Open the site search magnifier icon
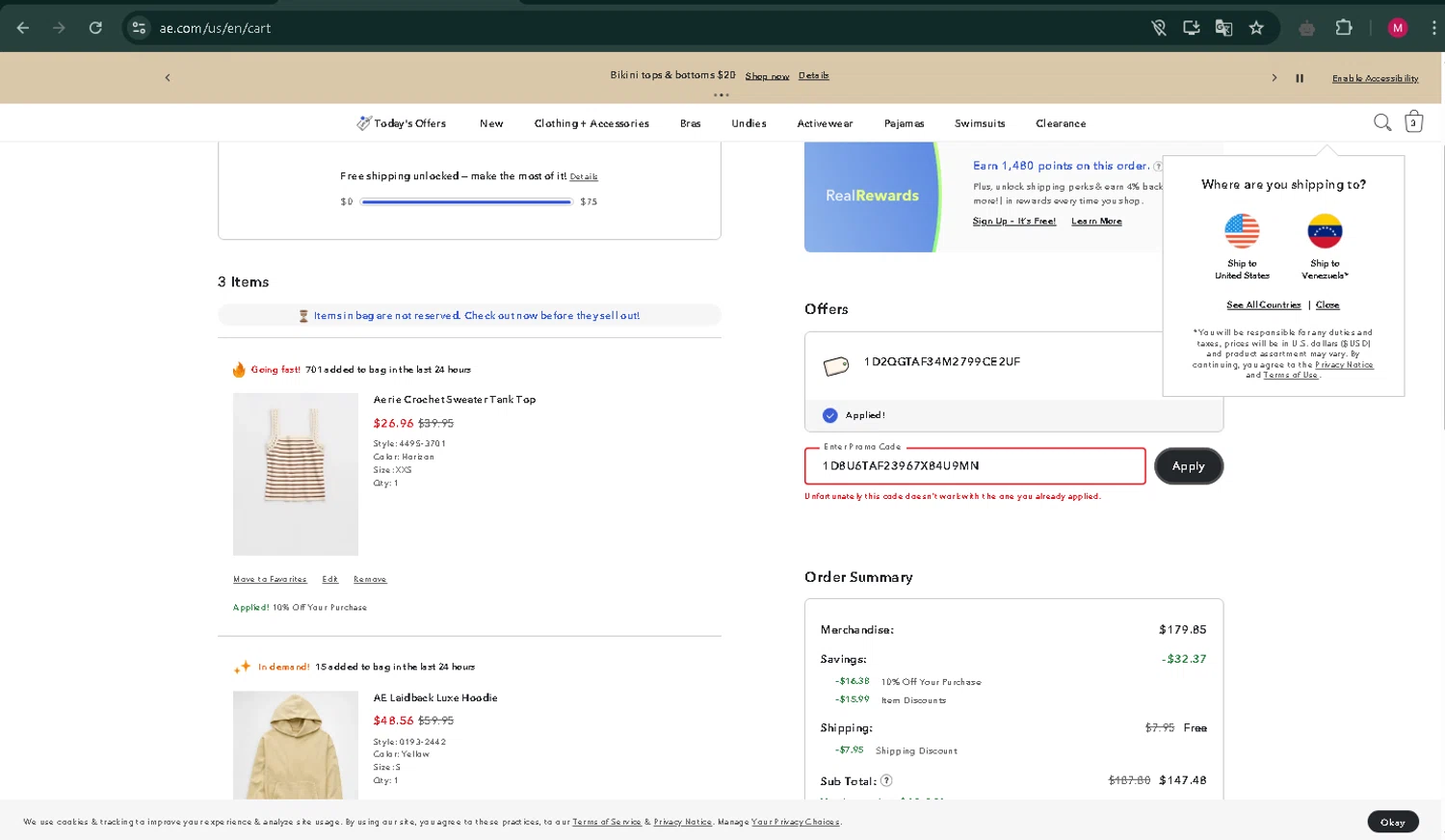This screenshot has height=840, width=1445. tap(1382, 122)
